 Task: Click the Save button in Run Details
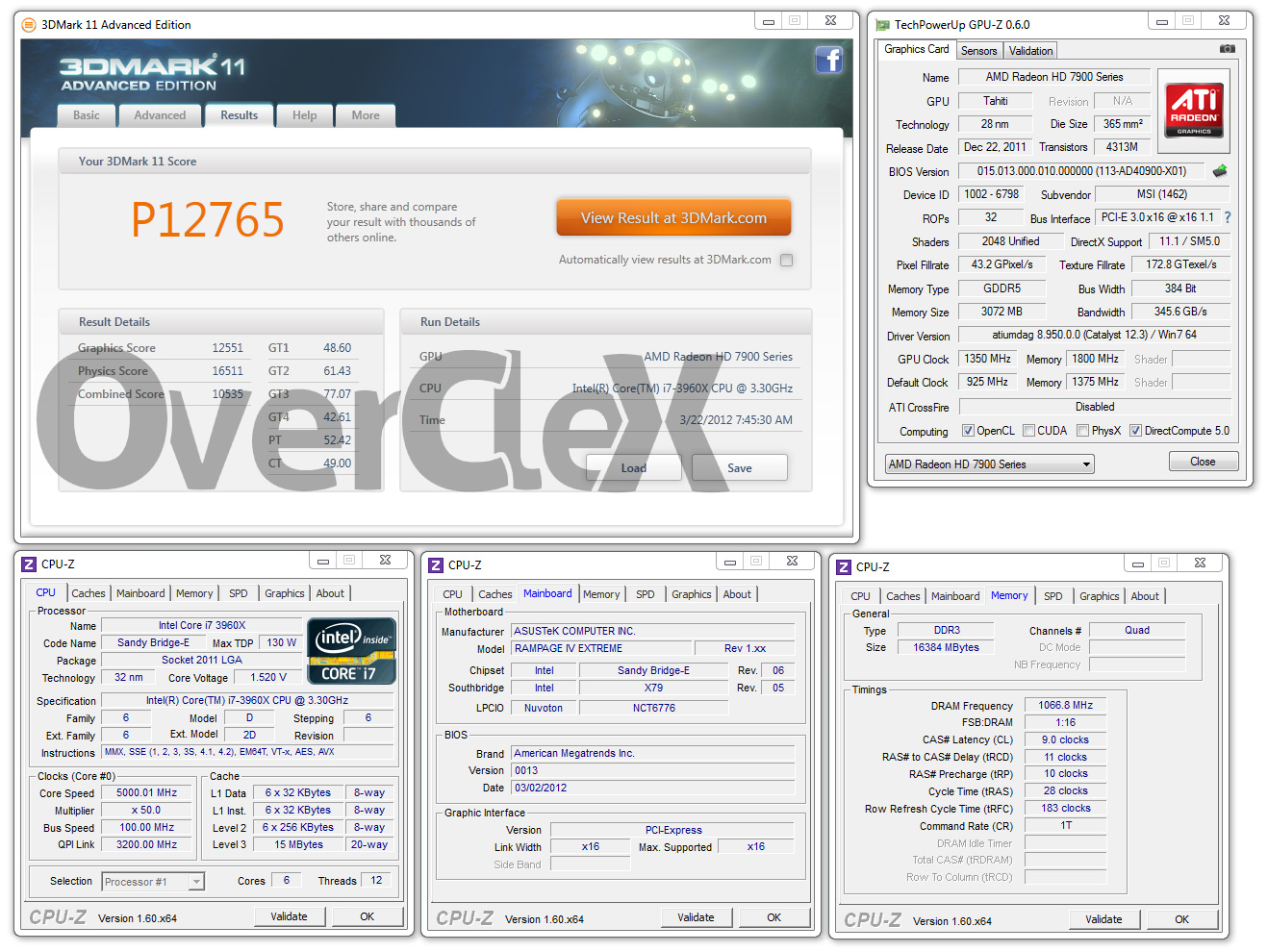740,467
